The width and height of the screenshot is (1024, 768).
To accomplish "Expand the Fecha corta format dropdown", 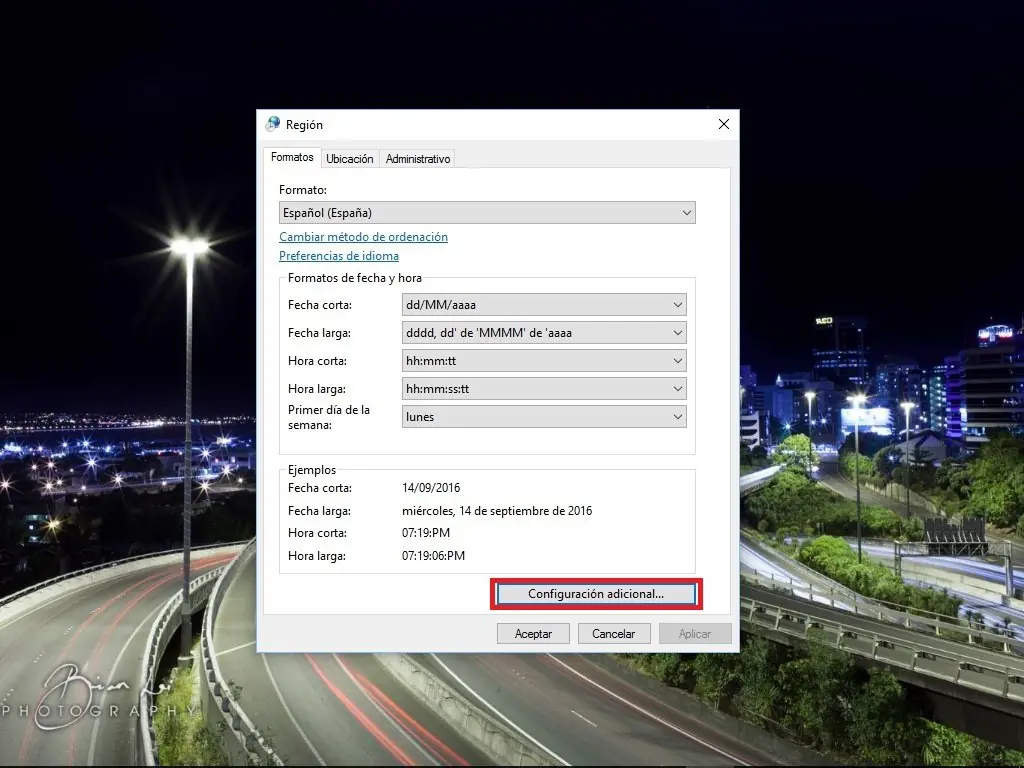I will click(x=544, y=305).
